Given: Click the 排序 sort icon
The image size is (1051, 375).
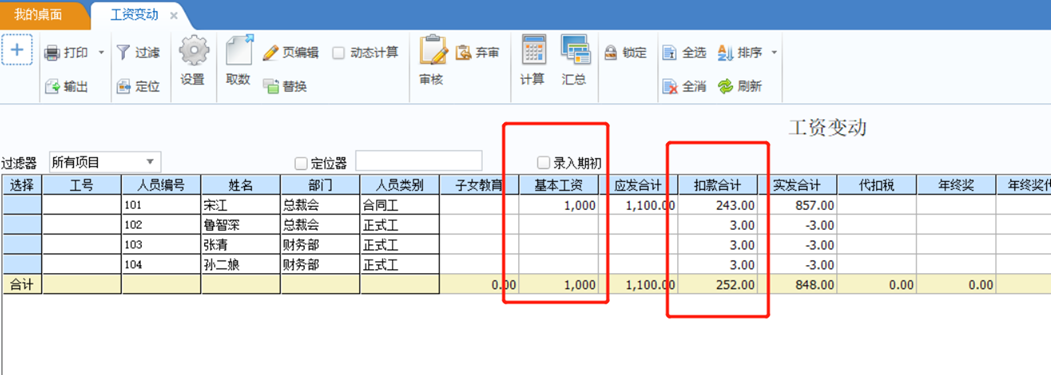Looking at the screenshot, I should coord(725,52).
